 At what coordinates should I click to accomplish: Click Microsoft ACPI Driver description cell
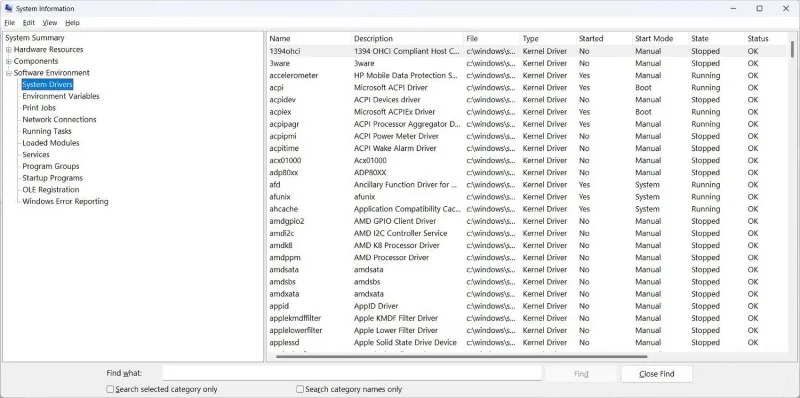pos(391,88)
